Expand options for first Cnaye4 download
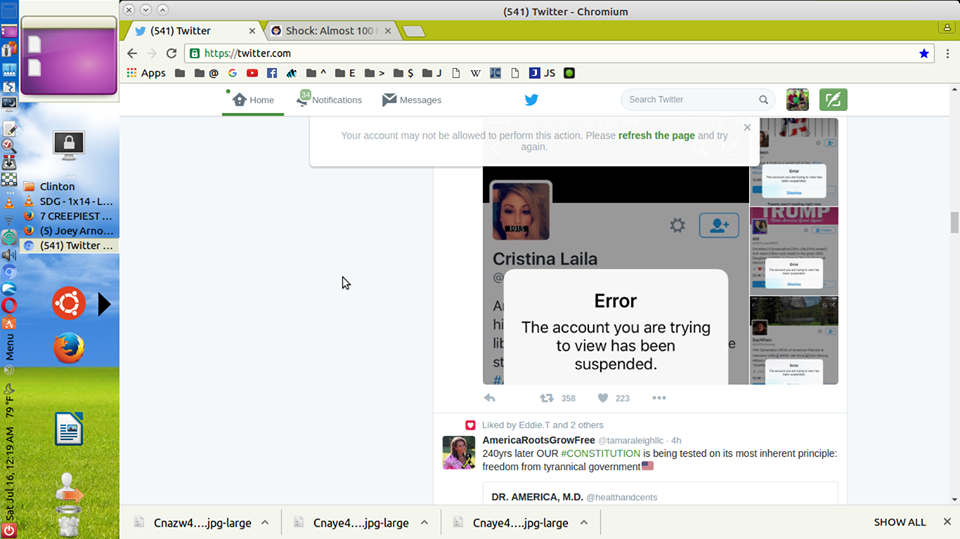The height and width of the screenshot is (539, 960). [x=424, y=522]
